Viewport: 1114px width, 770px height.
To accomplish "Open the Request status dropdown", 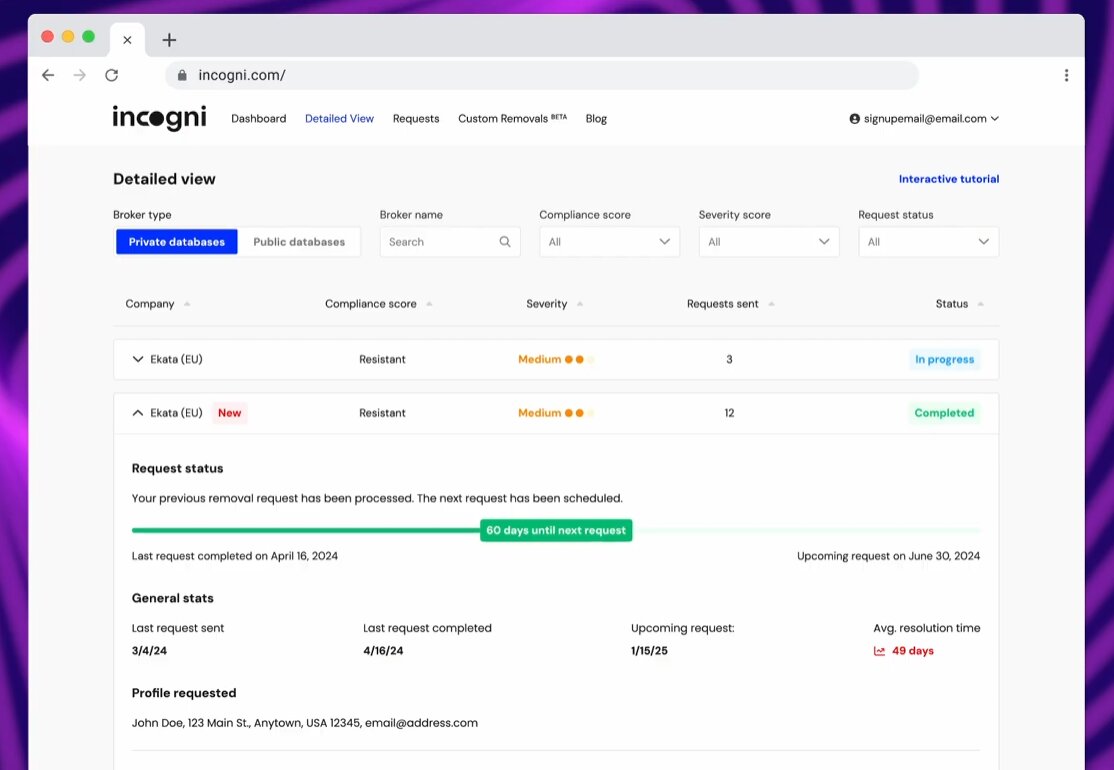I will (x=928, y=242).
